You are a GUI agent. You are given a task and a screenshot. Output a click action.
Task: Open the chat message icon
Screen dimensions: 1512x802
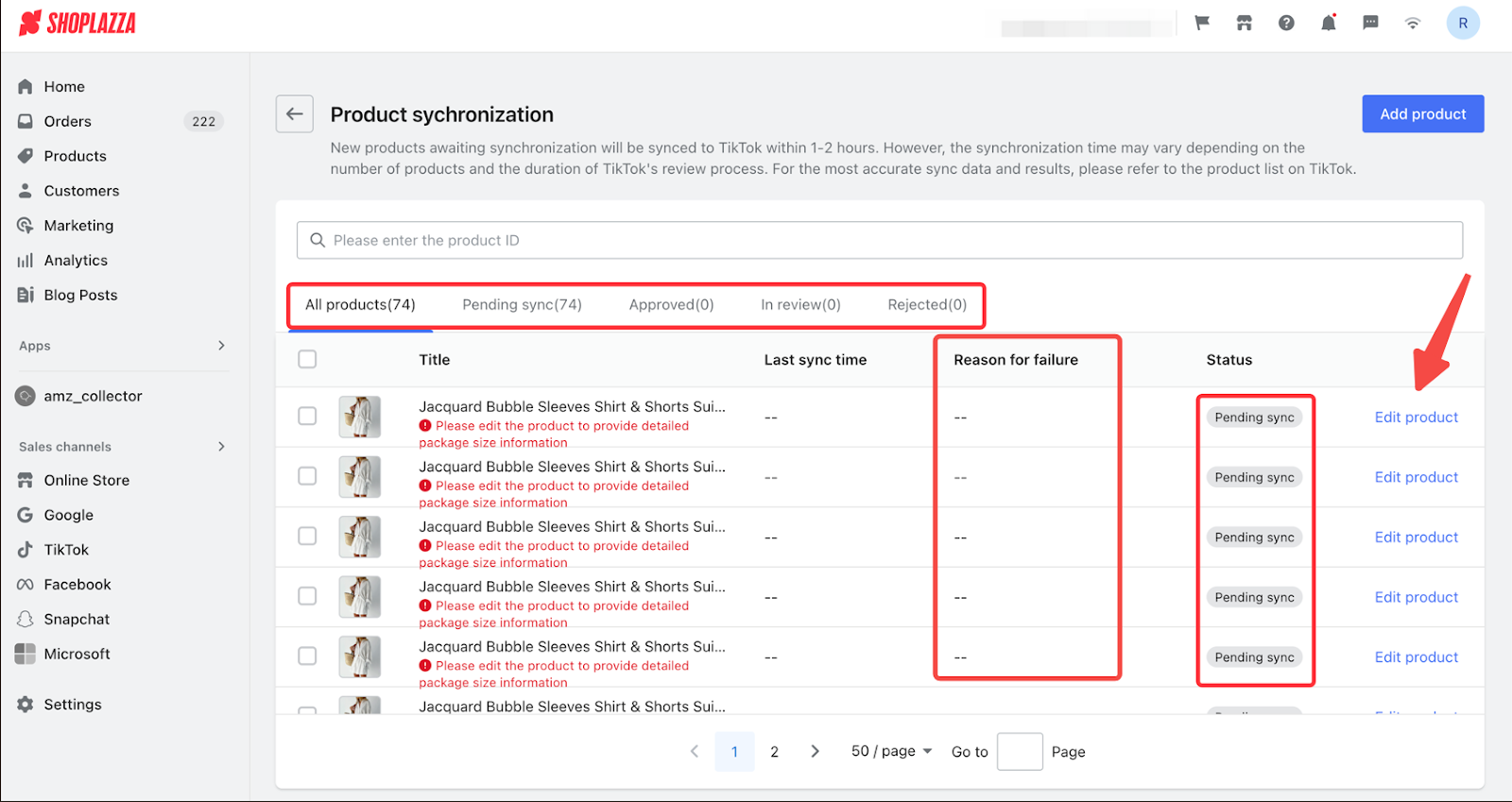pos(1370,23)
